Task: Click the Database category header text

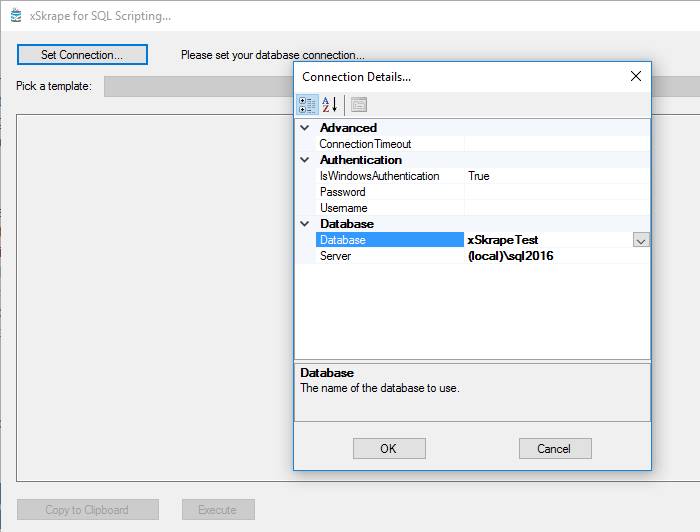Action: click(x=347, y=224)
